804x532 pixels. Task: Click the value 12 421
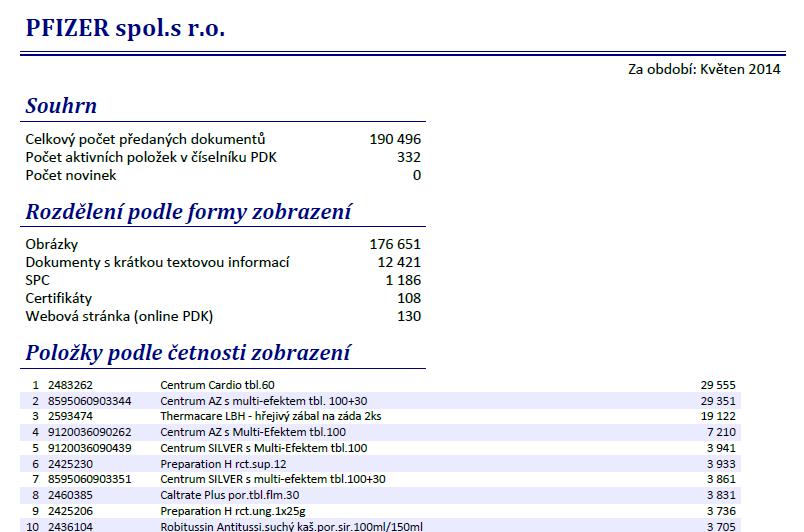tap(399, 262)
